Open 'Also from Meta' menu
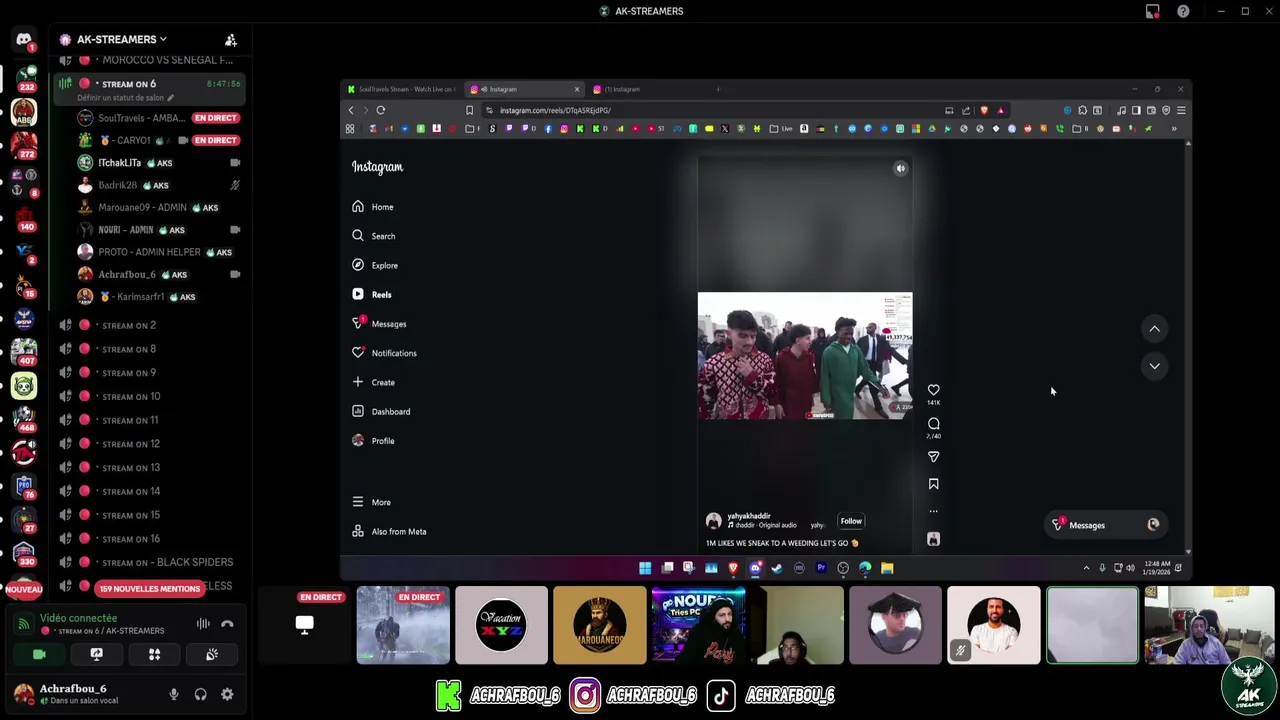This screenshot has width=1280, height=720. (389, 532)
